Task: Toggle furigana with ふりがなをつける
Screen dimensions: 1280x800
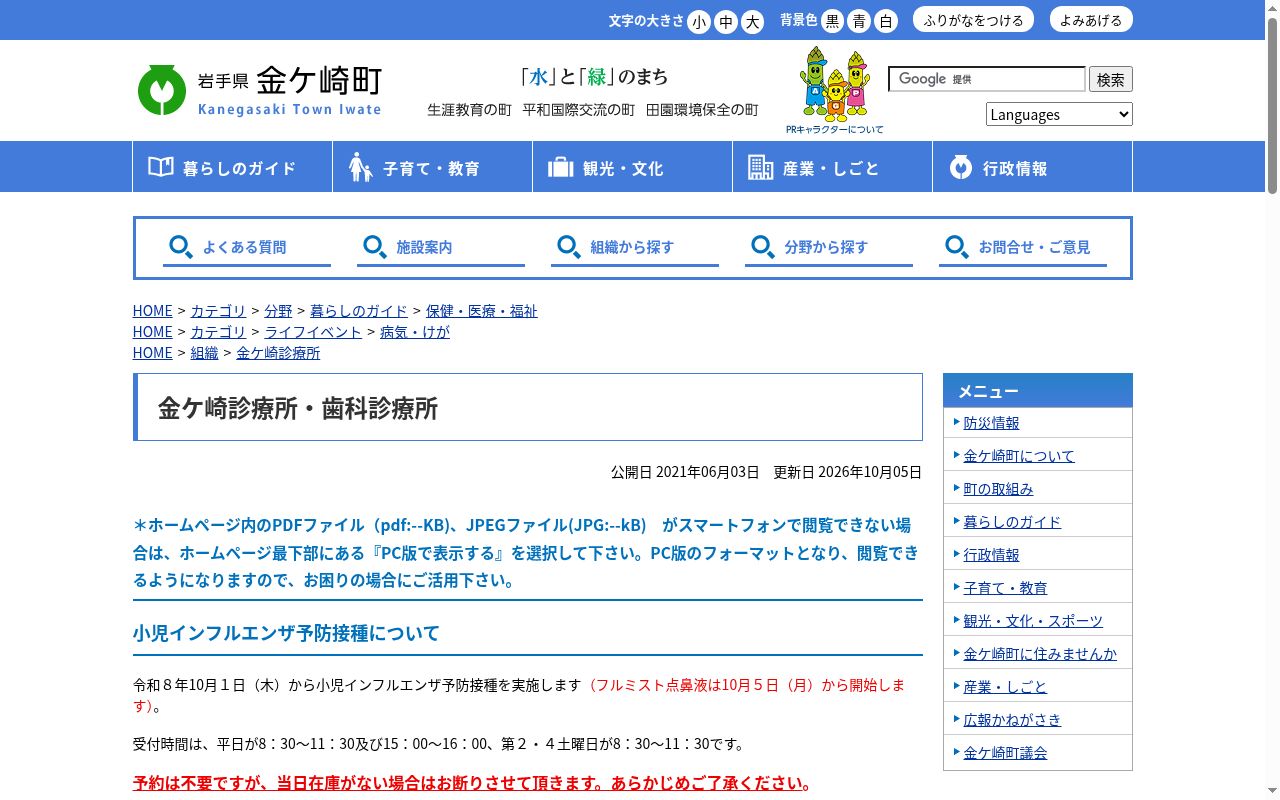Action: (x=973, y=20)
